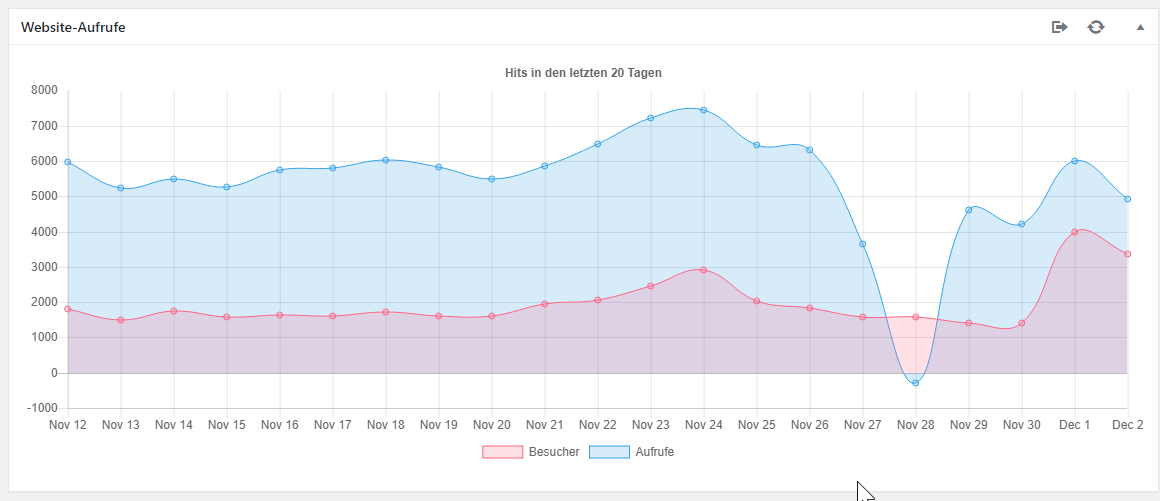Click the Aufrufe data point on Dec 1
Viewport: 1160px width, 501px height.
pyautogui.click(x=1074, y=161)
